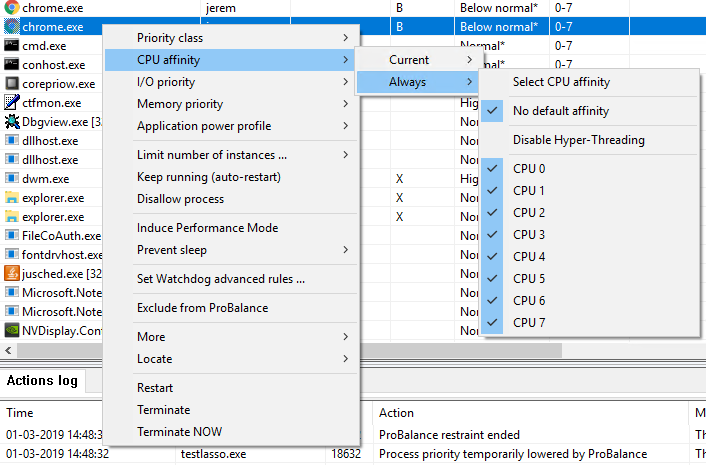Open Application power profile submenu
Screen dimensions: 706x465
(231, 126)
